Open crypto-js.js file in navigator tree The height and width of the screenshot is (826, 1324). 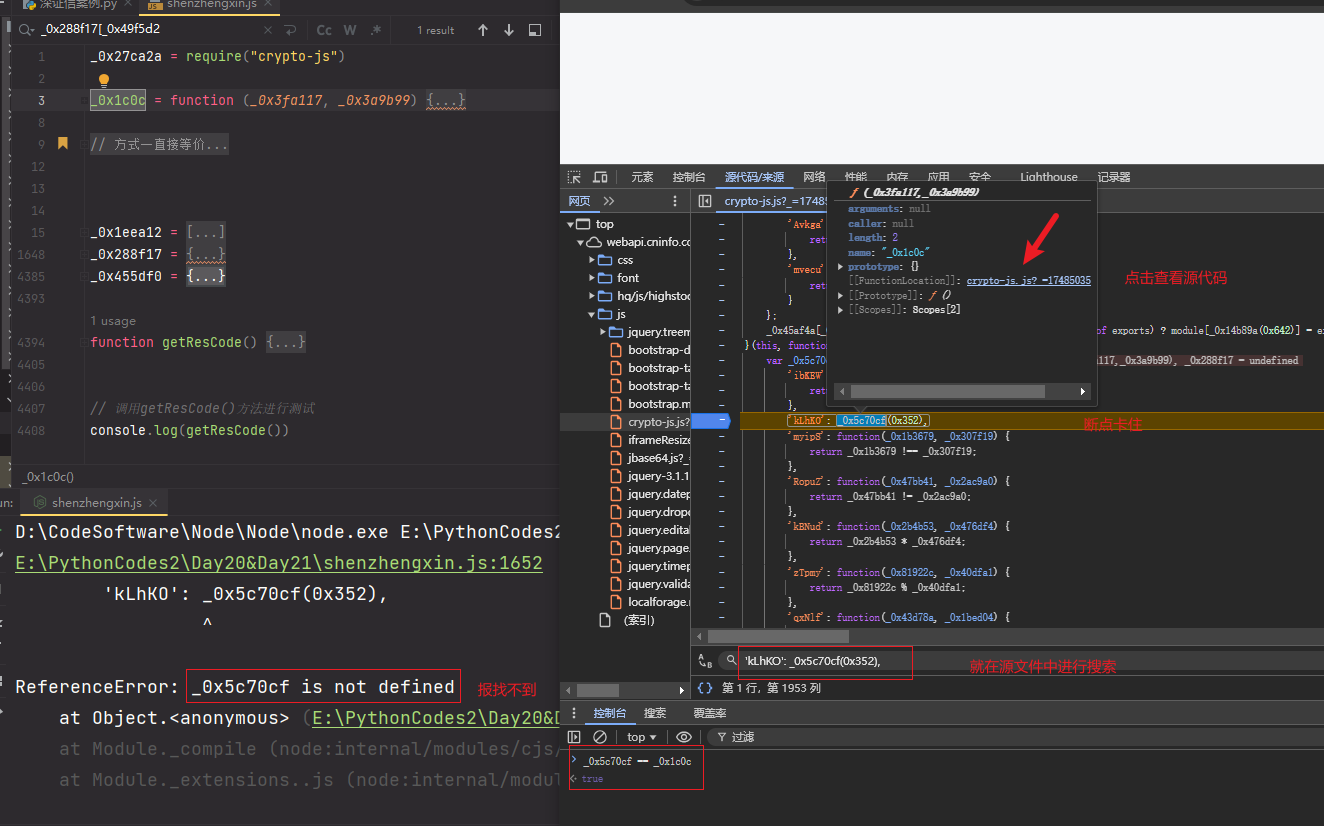(x=651, y=422)
